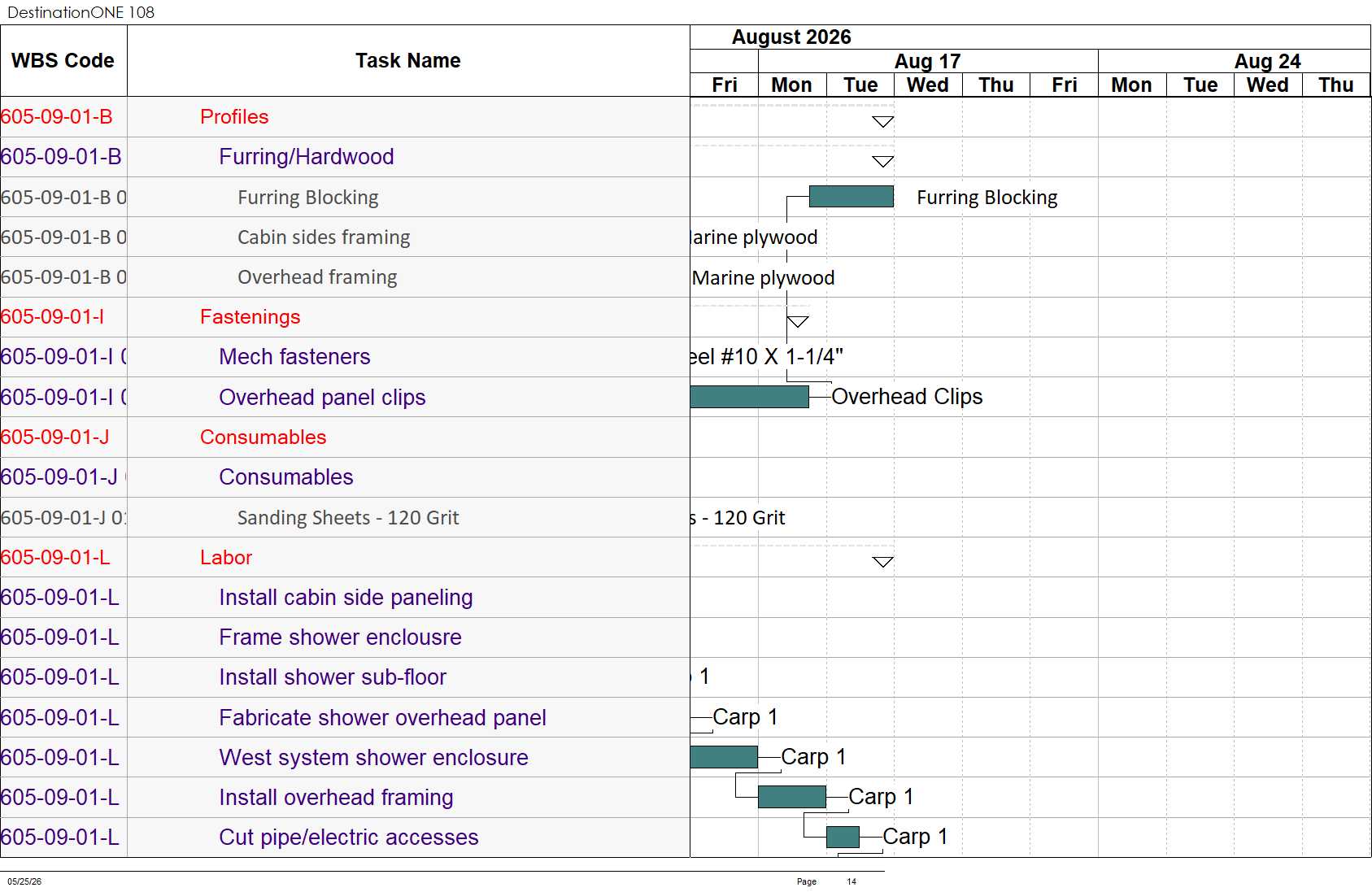Screen dimensions: 1372x892
Task: Select the Furring/Hardwood task name
Action: (307, 157)
